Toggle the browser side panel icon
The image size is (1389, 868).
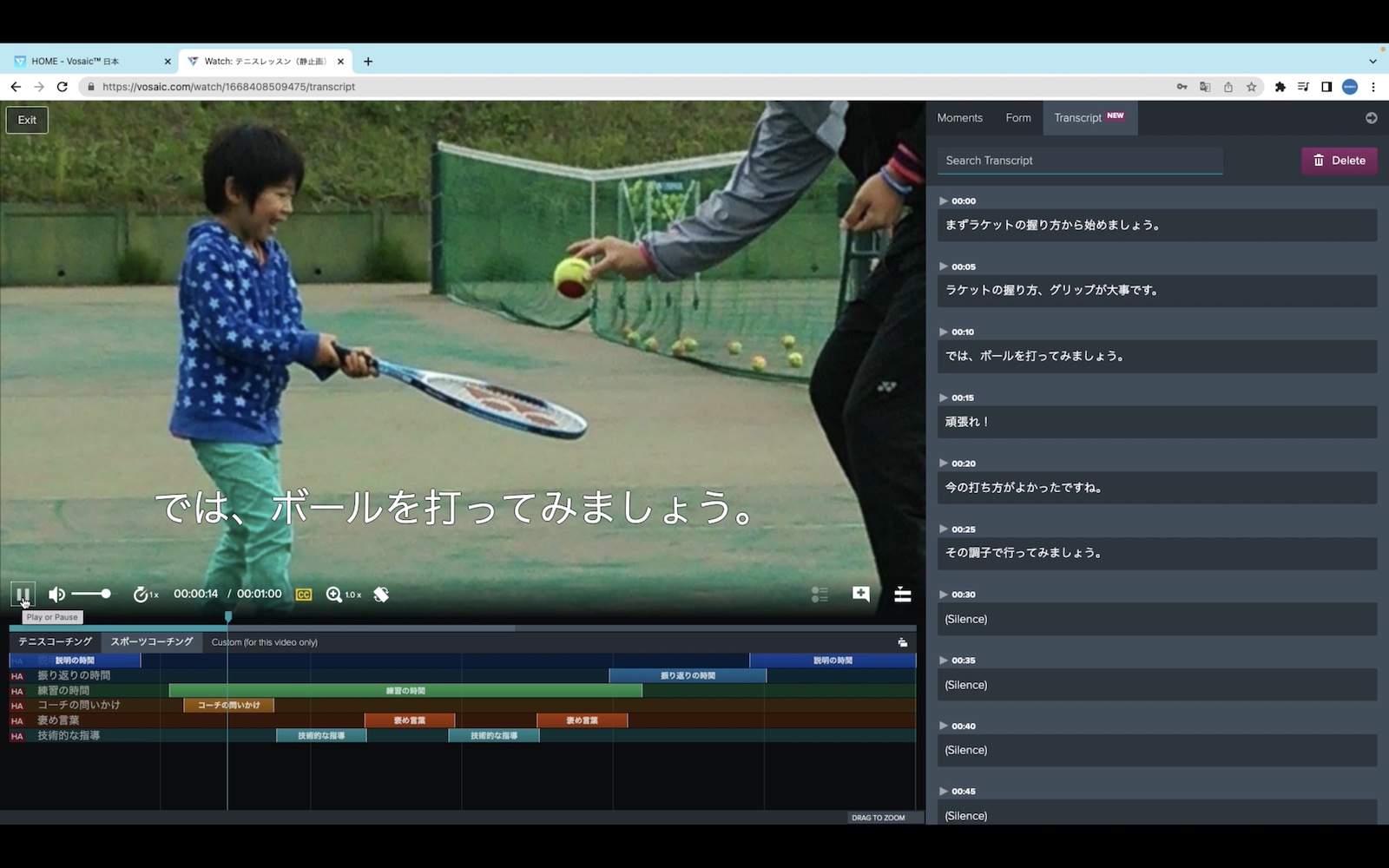1326,87
